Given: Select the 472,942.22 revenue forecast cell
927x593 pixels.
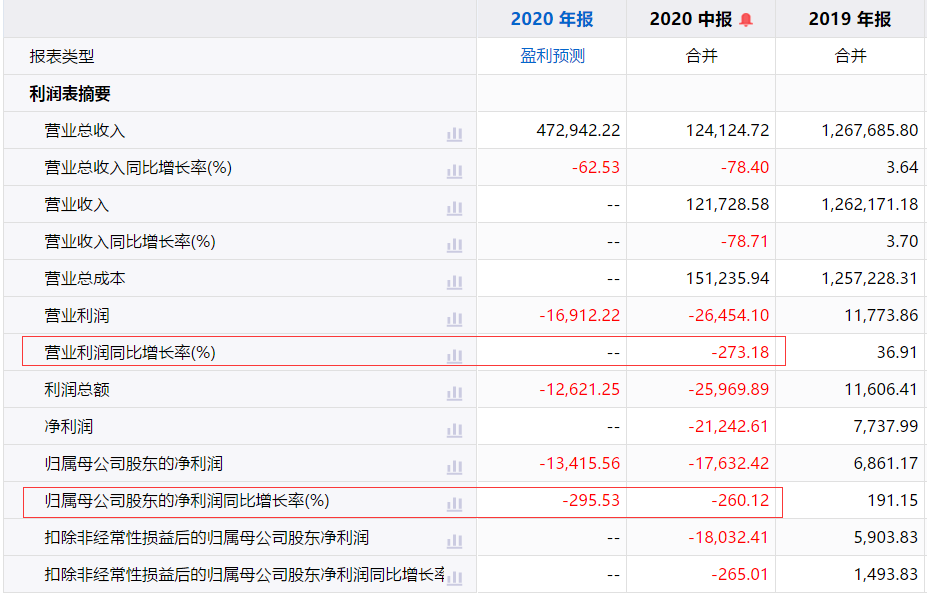Looking at the screenshot, I should tap(578, 130).
